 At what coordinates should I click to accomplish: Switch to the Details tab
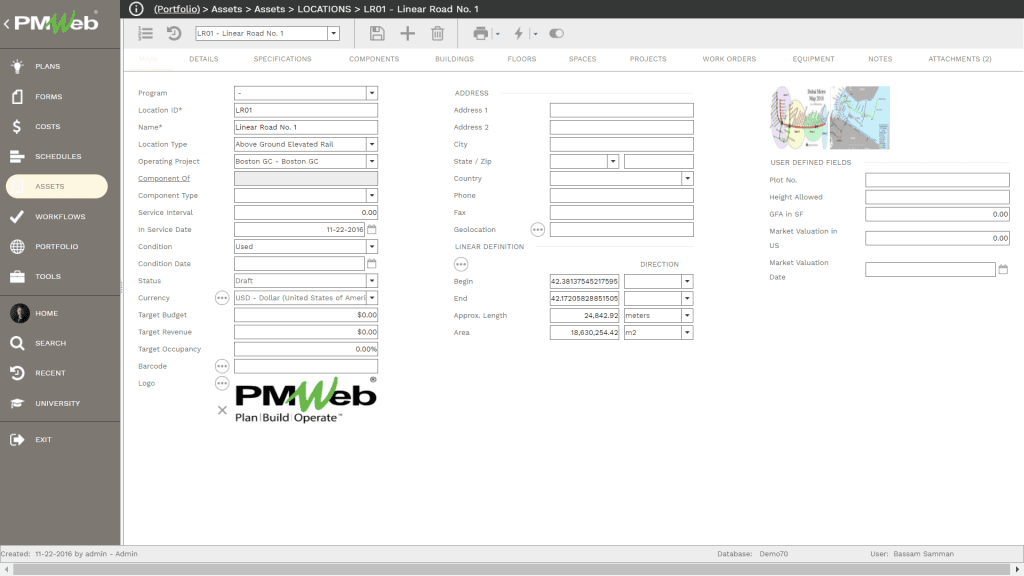204,59
